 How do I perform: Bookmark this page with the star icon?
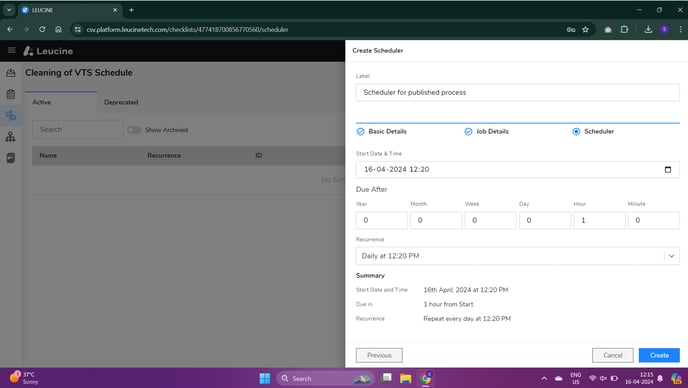pos(585,29)
